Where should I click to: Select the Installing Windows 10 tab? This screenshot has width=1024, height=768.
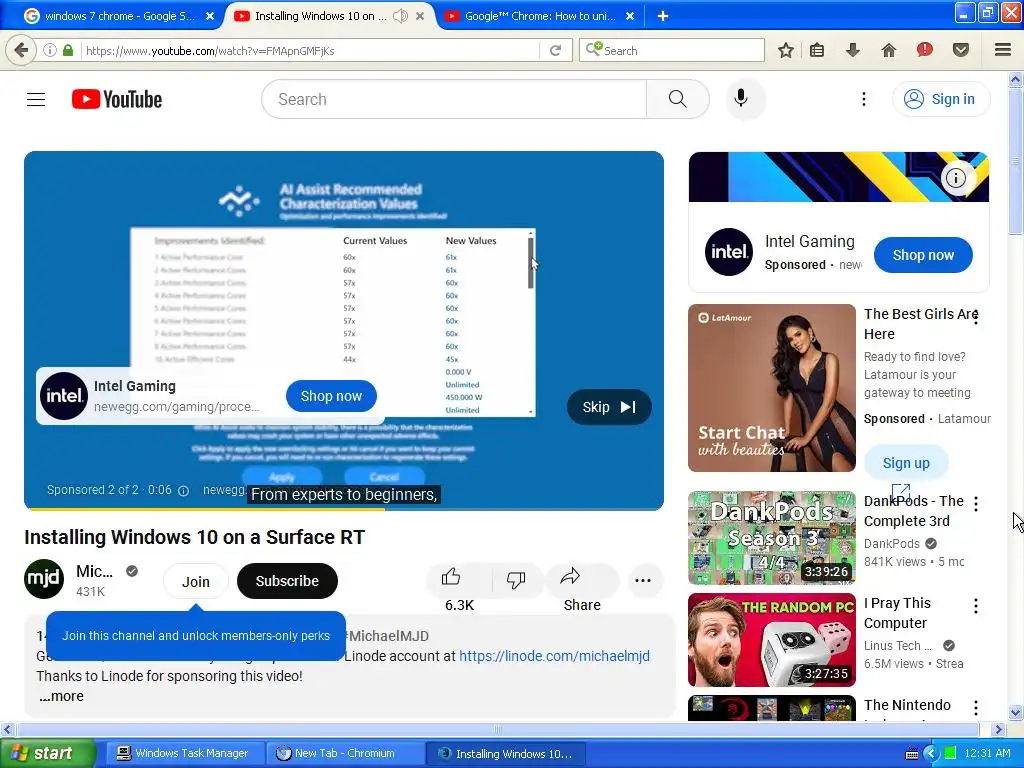[320, 16]
